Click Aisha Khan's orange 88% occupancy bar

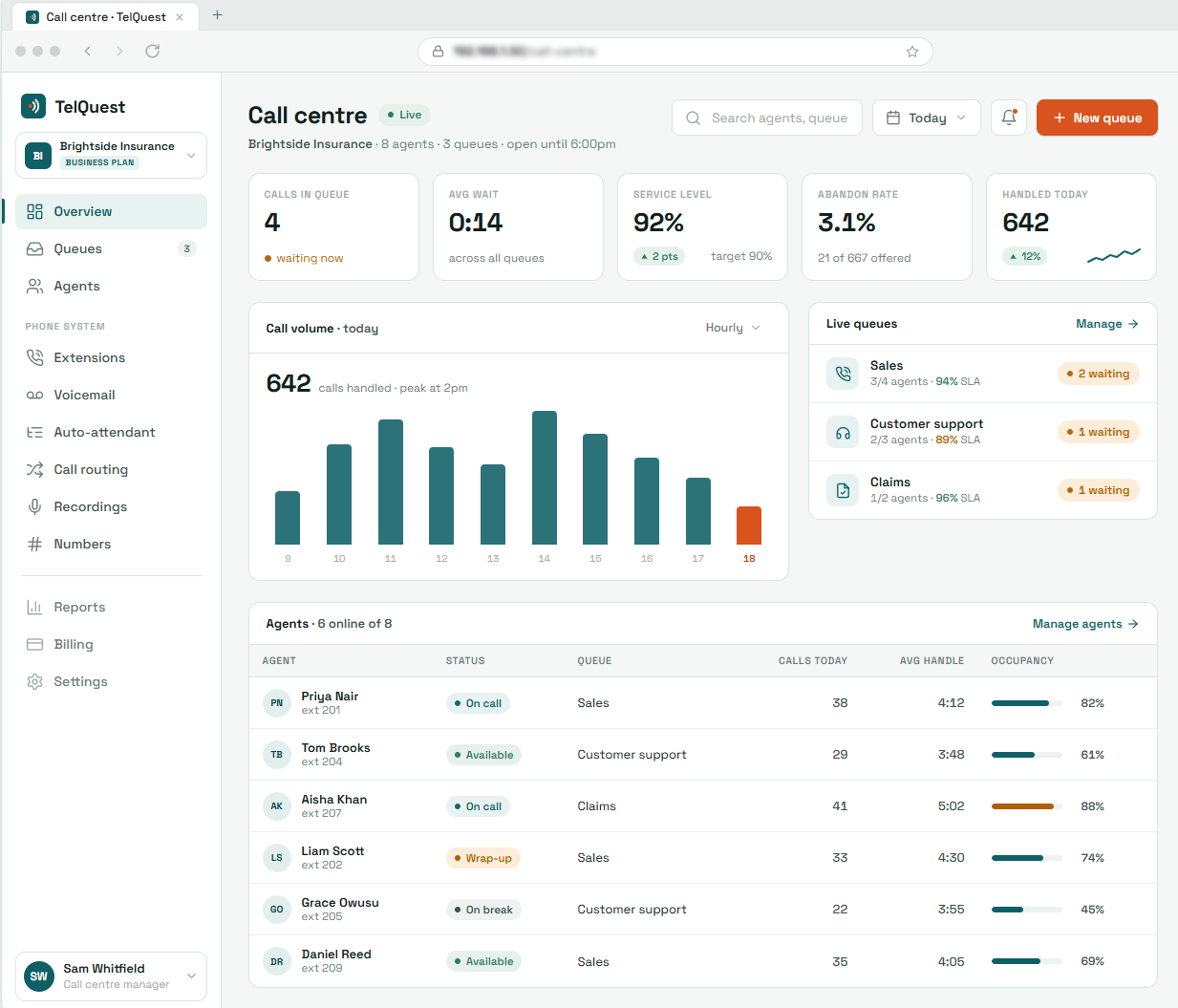tap(1027, 806)
